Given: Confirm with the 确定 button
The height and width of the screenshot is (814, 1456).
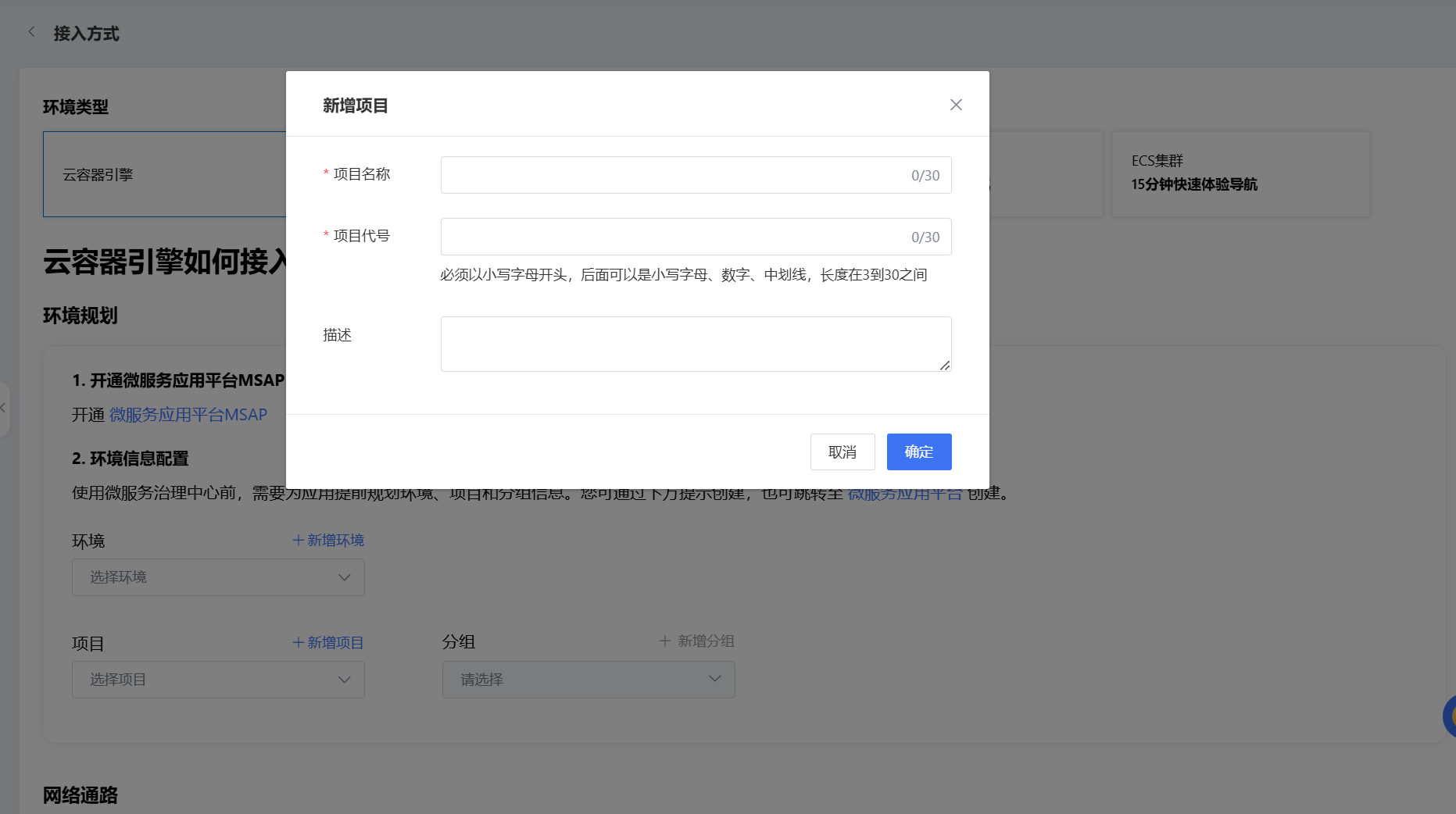Looking at the screenshot, I should (x=918, y=452).
